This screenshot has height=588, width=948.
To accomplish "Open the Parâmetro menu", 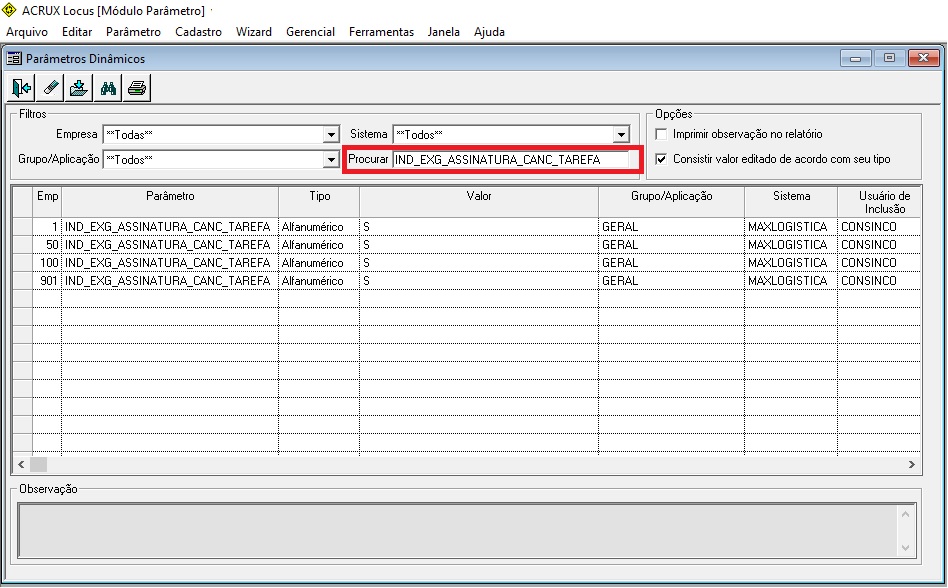I will coord(134,32).
